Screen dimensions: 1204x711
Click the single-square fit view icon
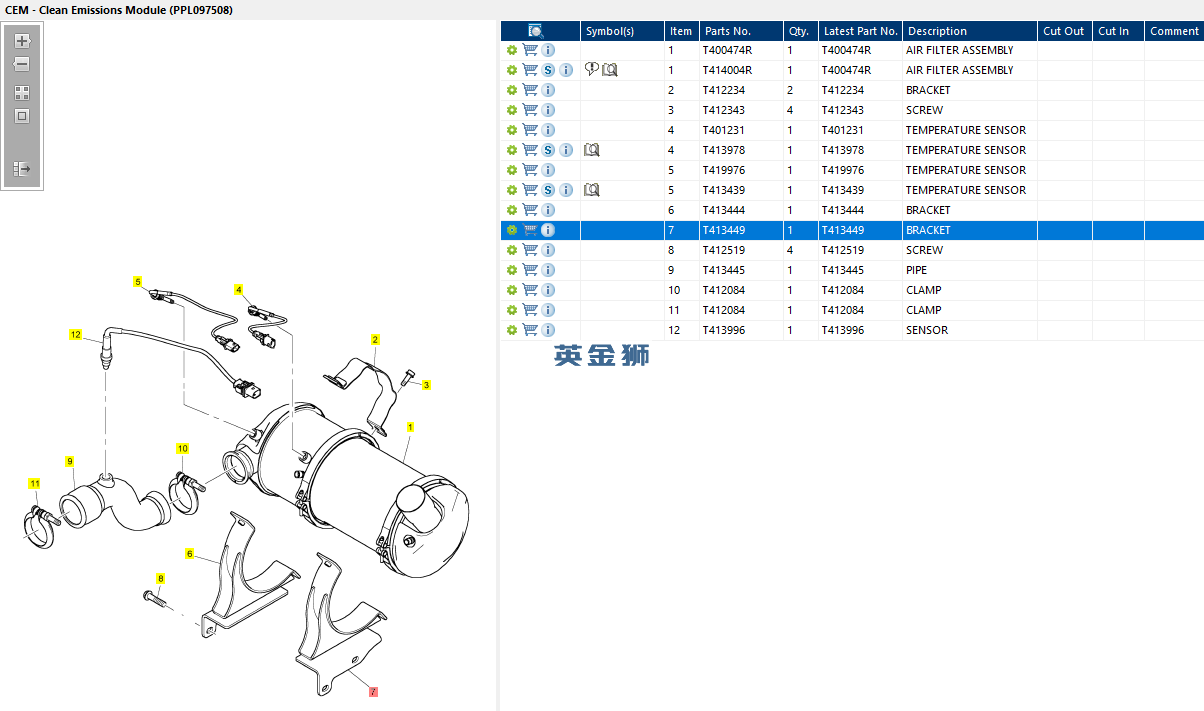point(22,116)
